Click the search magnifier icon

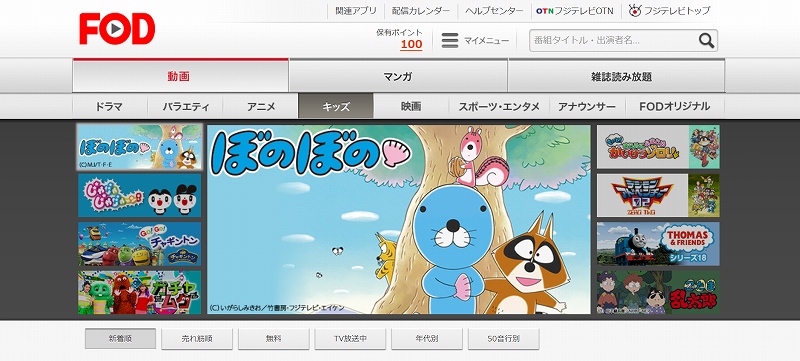706,41
